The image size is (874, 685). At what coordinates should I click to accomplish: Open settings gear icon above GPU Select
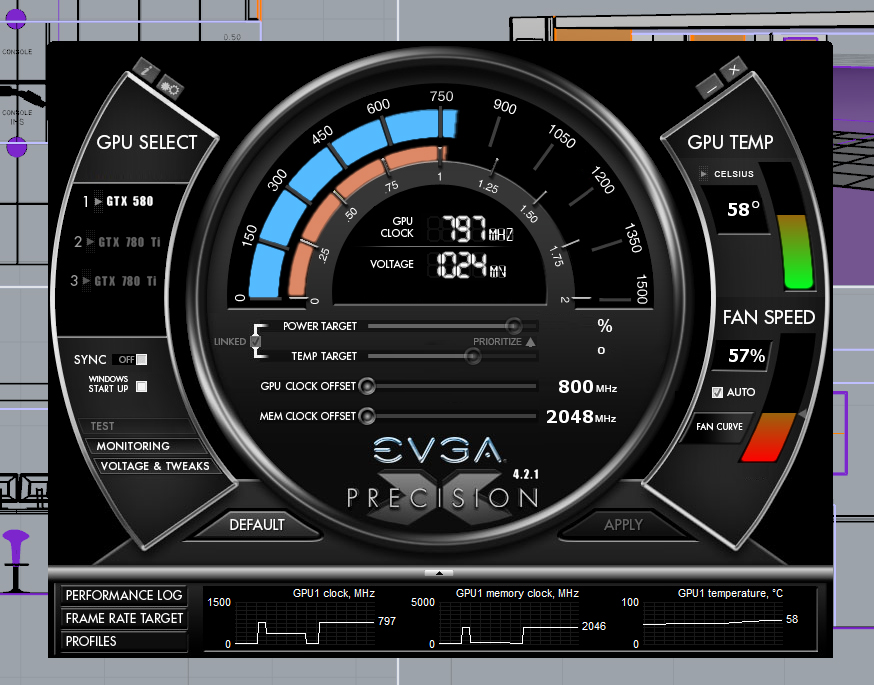tap(170, 88)
